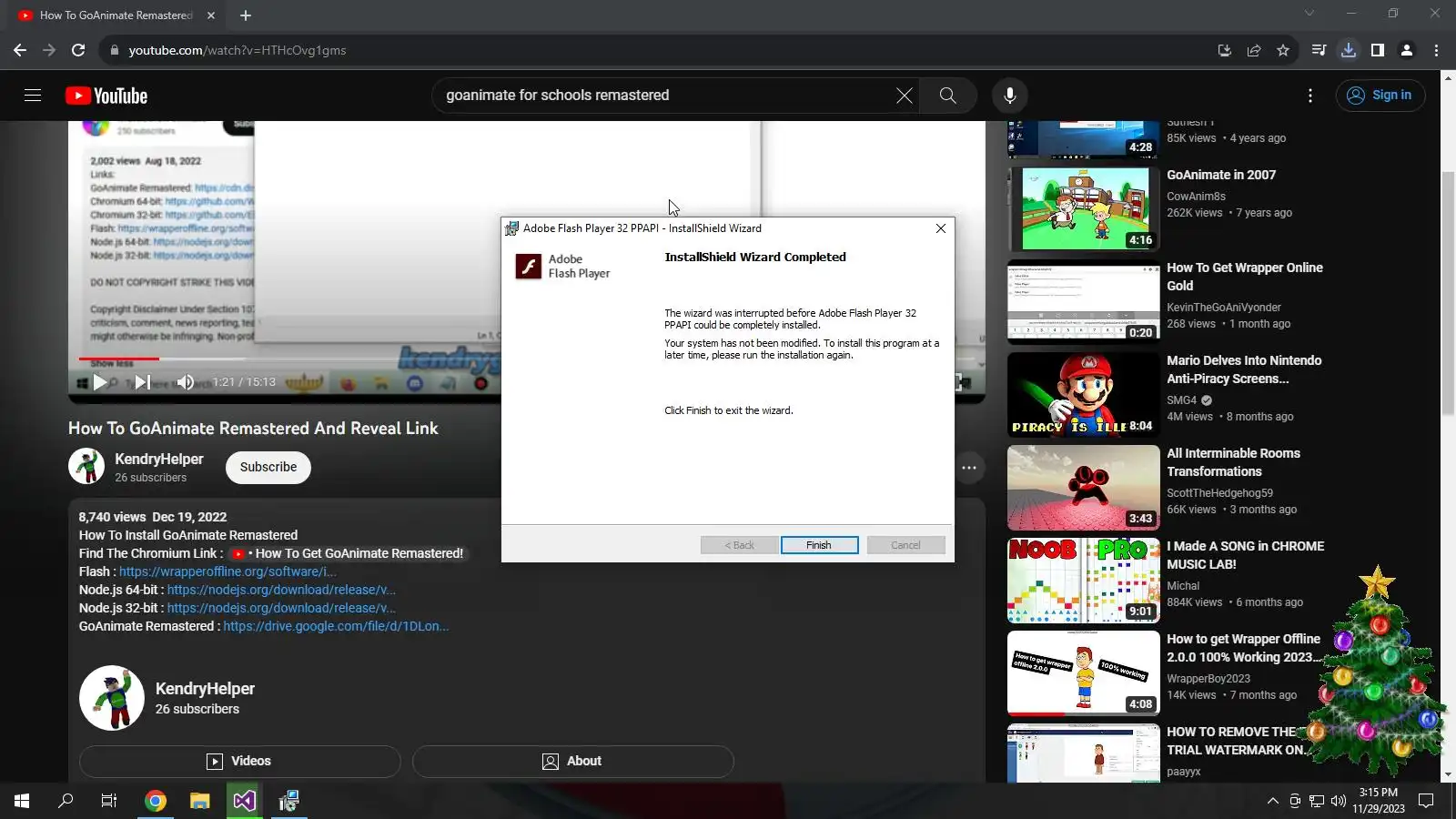The width and height of the screenshot is (1456, 819).
Task: Install page as app from address bar
Action: 1225,50
